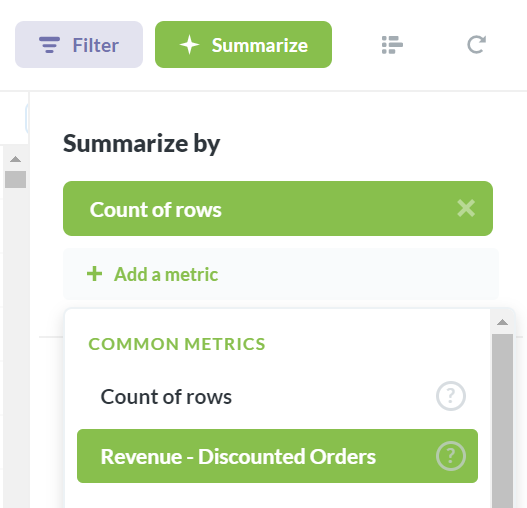Viewport: 527px width, 508px height.
Task: Click the left table scrollbar up arrow
Action: pos(15,159)
